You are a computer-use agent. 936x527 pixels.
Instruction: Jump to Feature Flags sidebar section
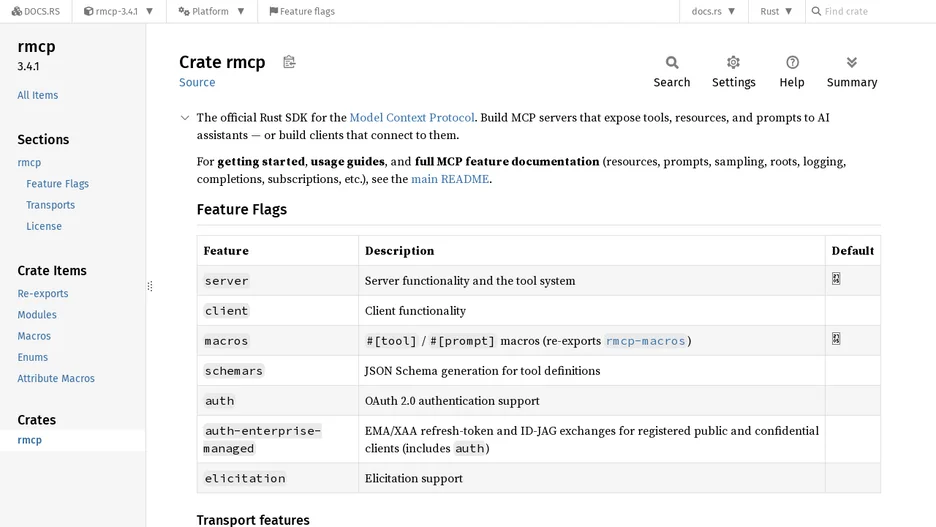[57, 184]
